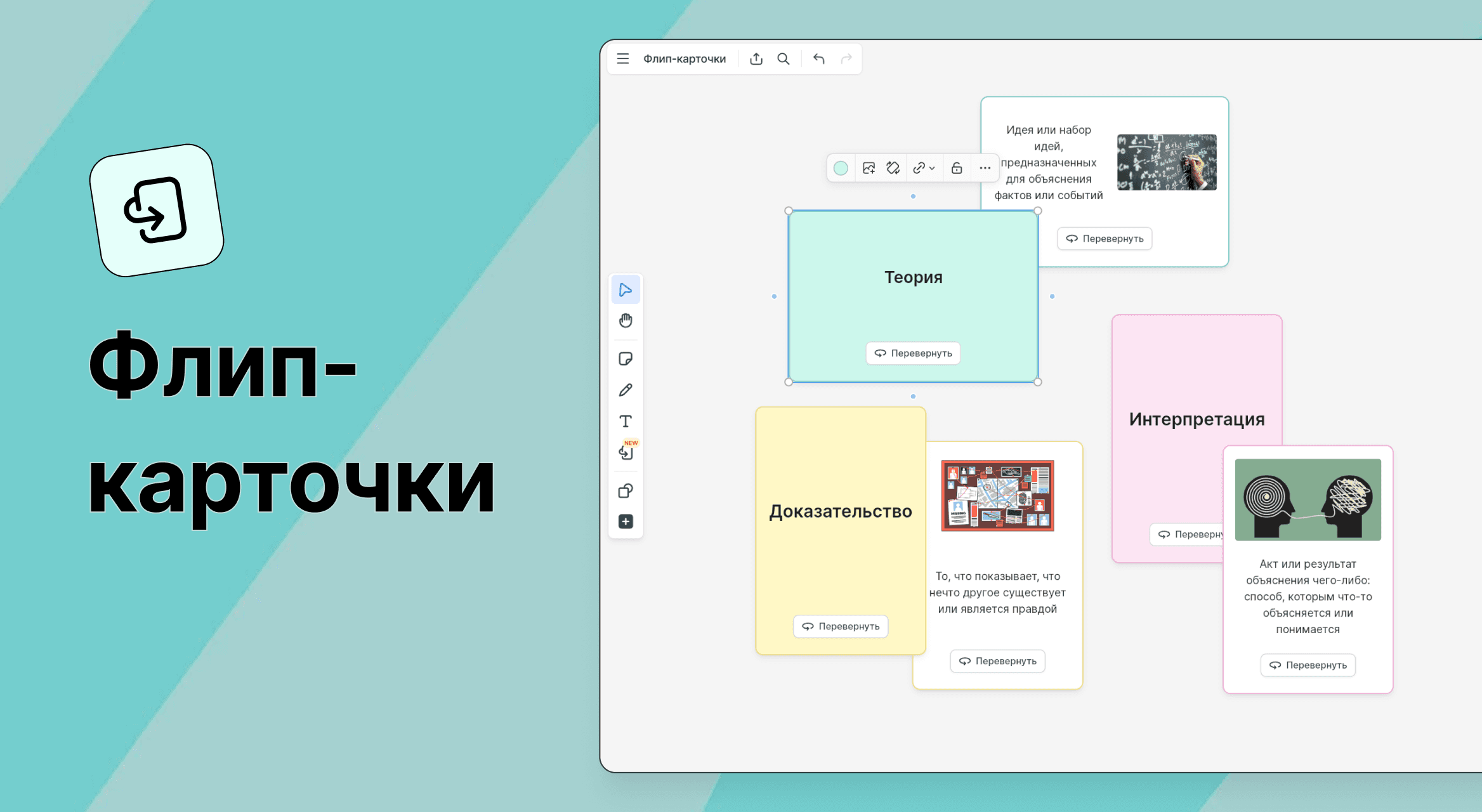The image size is (1482, 812).
Task: Choose the sticky note tool
Action: (626, 359)
